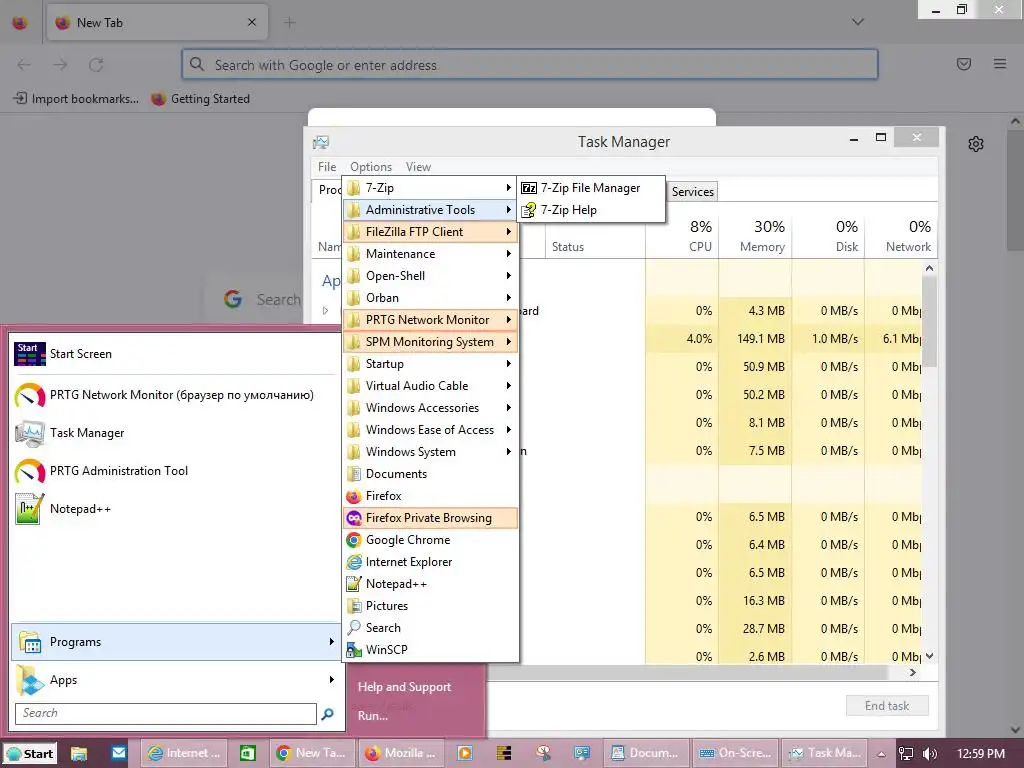Screen dimensions: 1024x768
Task: Open Excel icon on taskbar
Action: pyautogui.click(x=248, y=753)
